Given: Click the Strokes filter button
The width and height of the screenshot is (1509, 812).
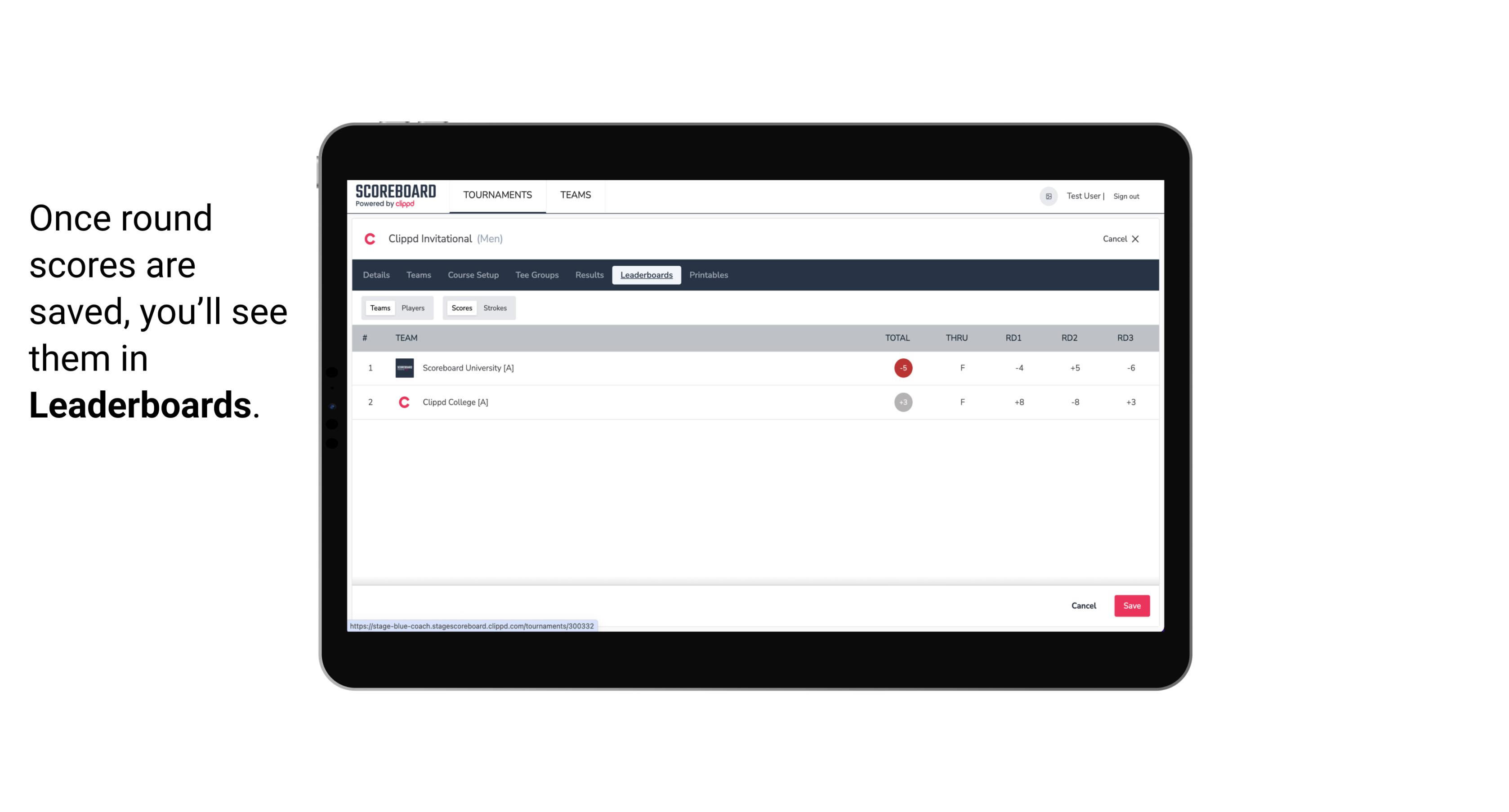Looking at the screenshot, I should [x=495, y=307].
